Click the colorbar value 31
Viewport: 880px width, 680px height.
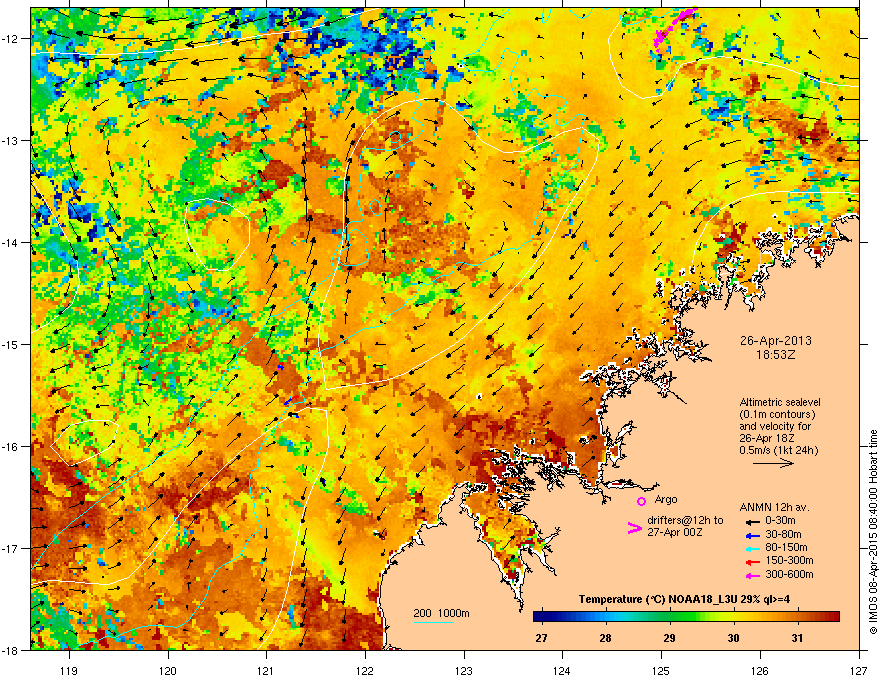point(797,638)
